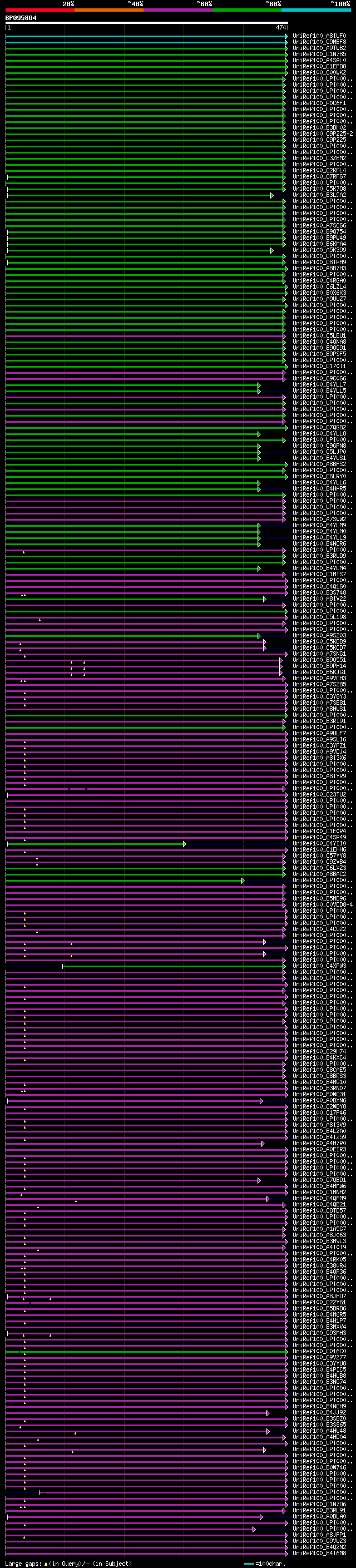This screenshot has width=356, height=1568.
Task: Click the UniRef100_C5KCD7 entry
Action: 319,647
